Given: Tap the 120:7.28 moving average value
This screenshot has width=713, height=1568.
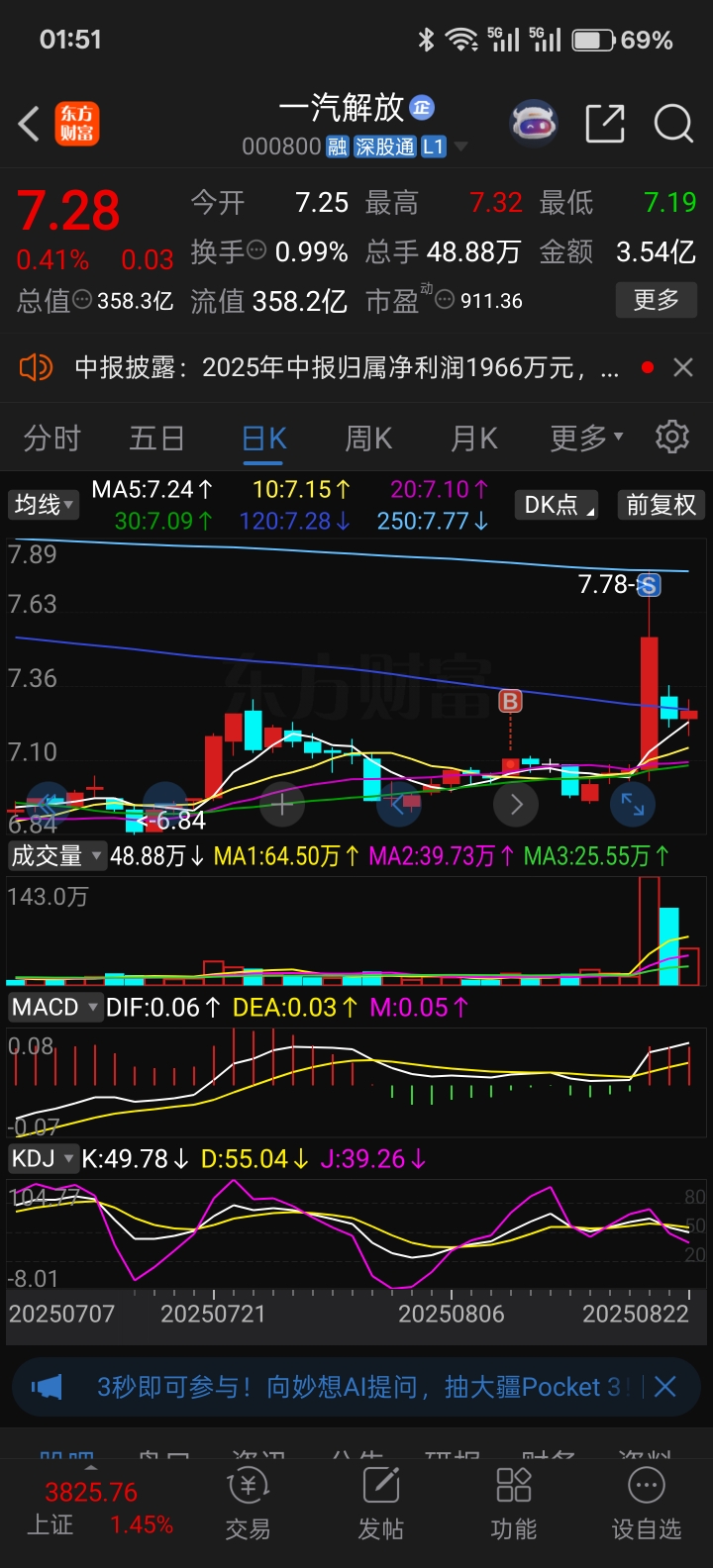Looking at the screenshot, I should pos(294,521).
